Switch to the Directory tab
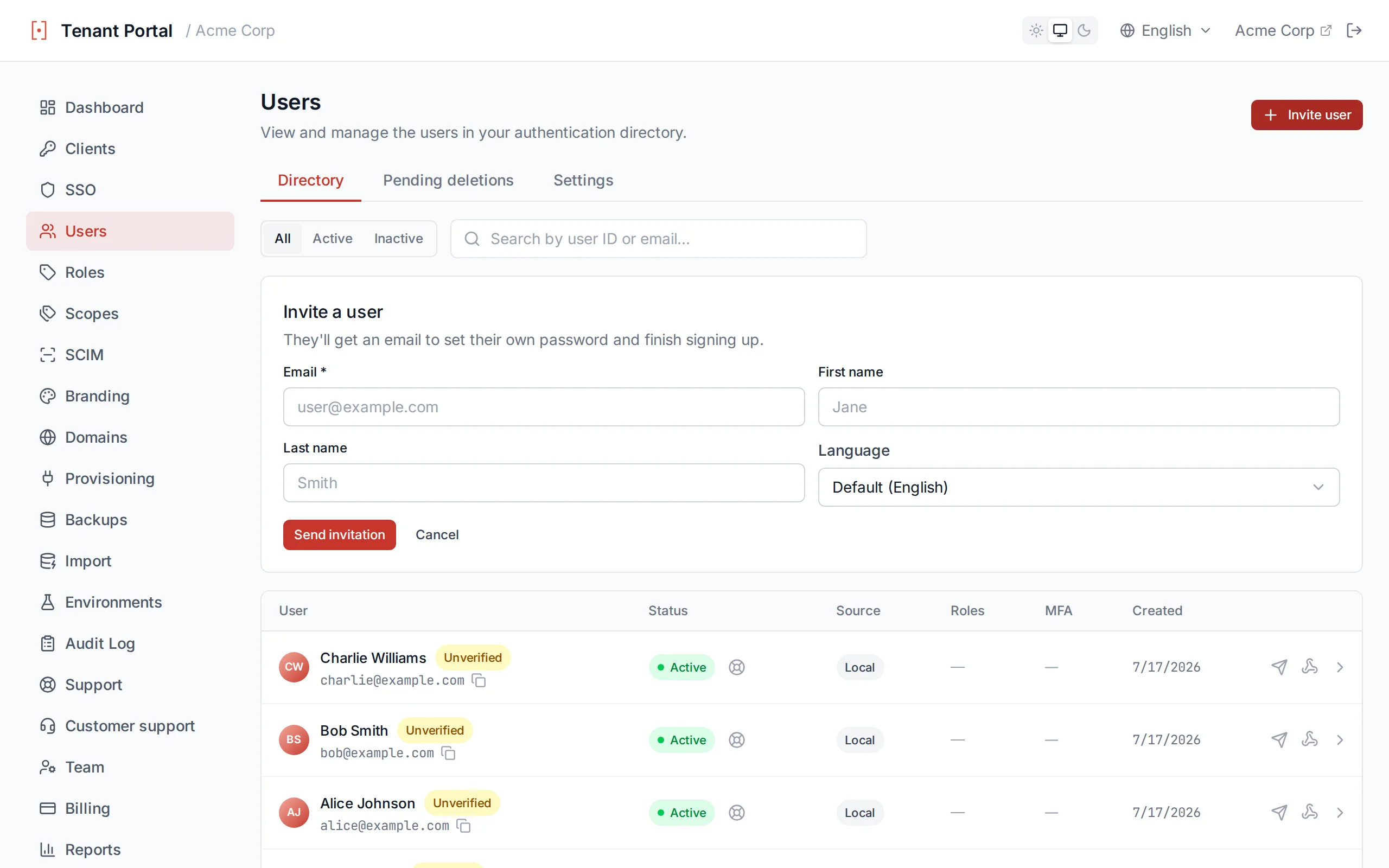This screenshot has width=1389, height=868. 310,180
